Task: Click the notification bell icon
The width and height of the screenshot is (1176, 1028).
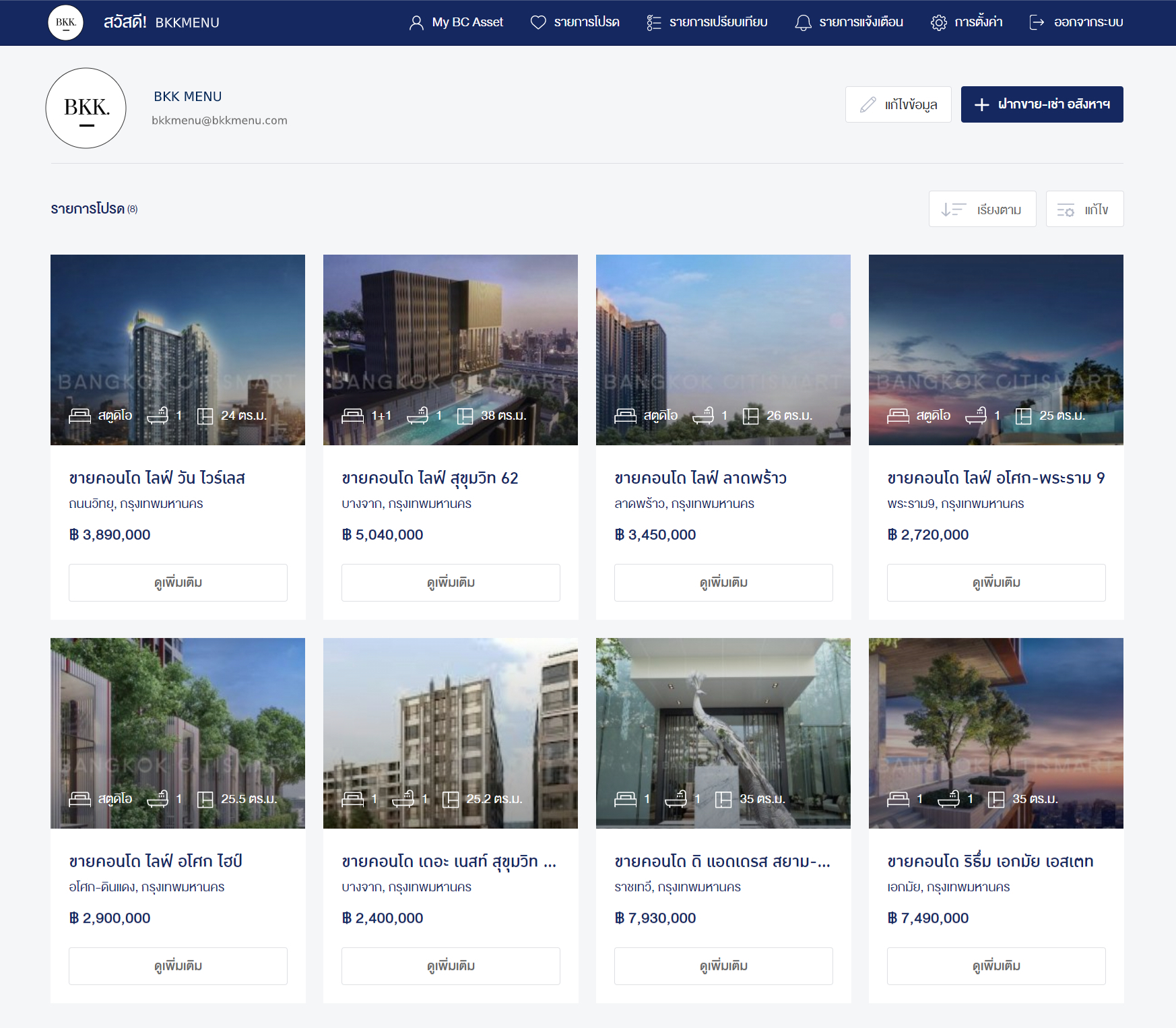Action: click(x=803, y=22)
